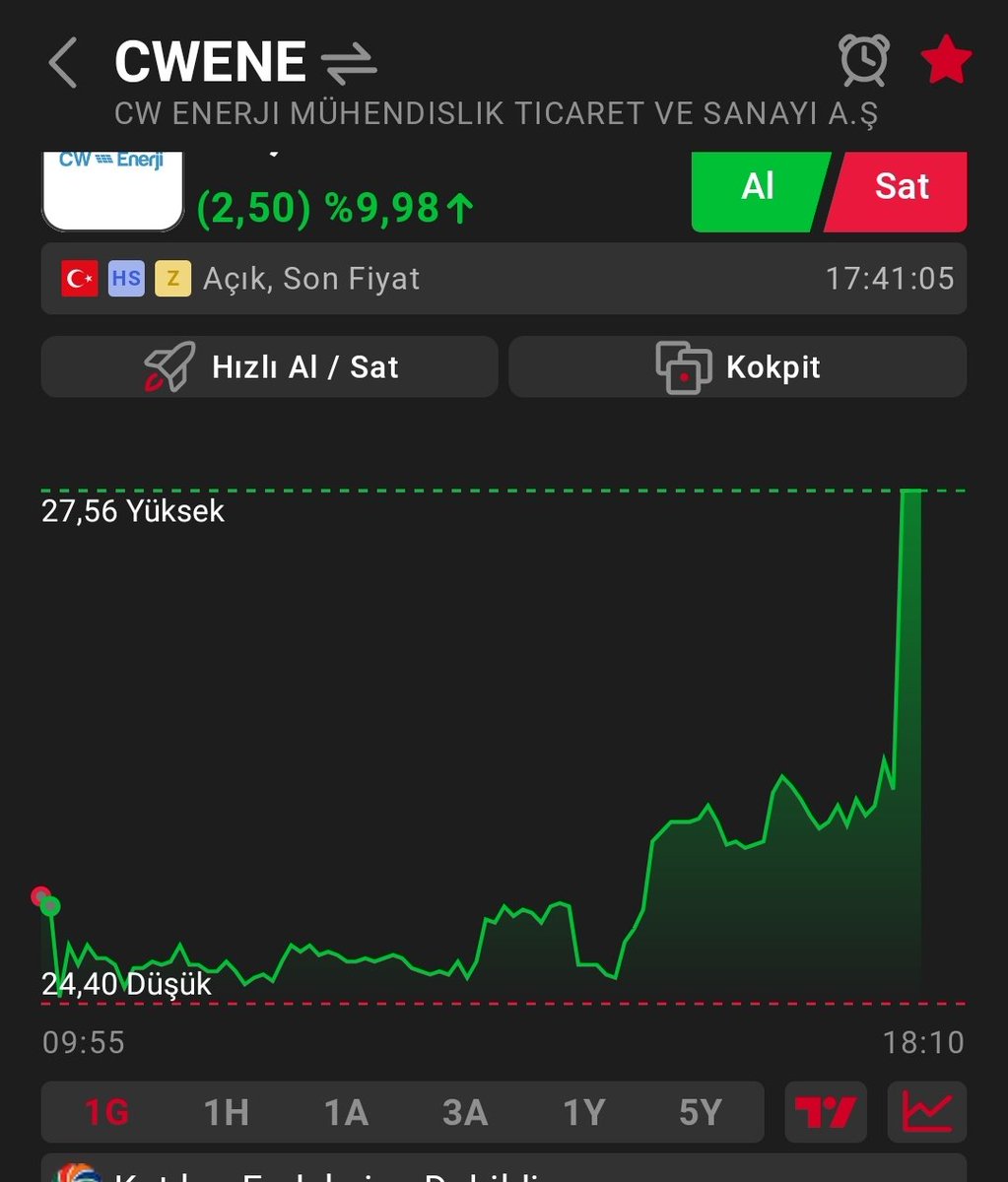Select the 1G daily range tab

(x=106, y=1113)
